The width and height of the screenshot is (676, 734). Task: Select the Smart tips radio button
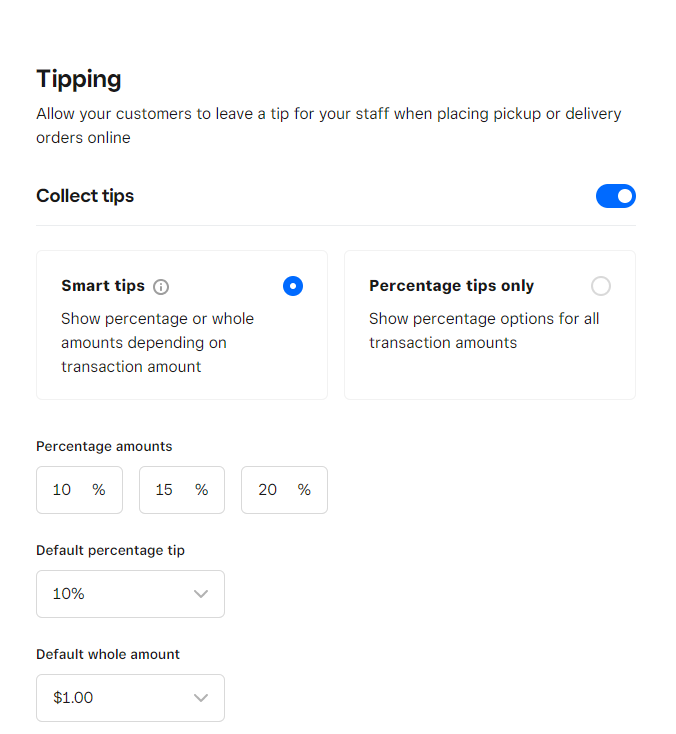pos(293,286)
